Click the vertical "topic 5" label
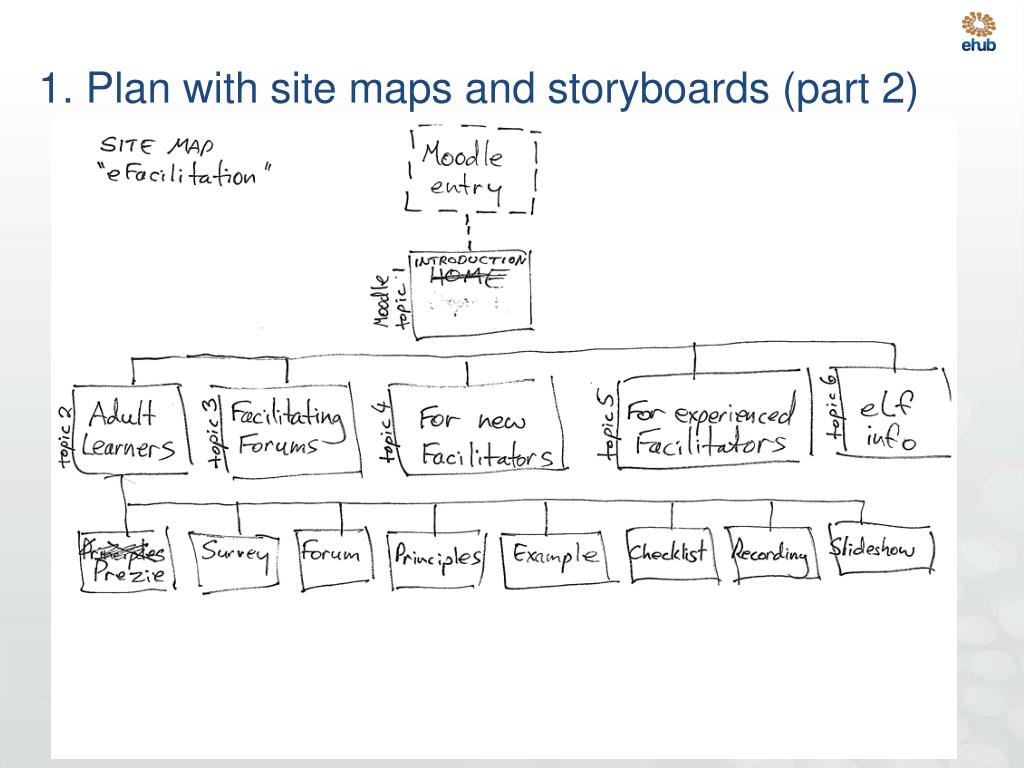 coord(607,424)
